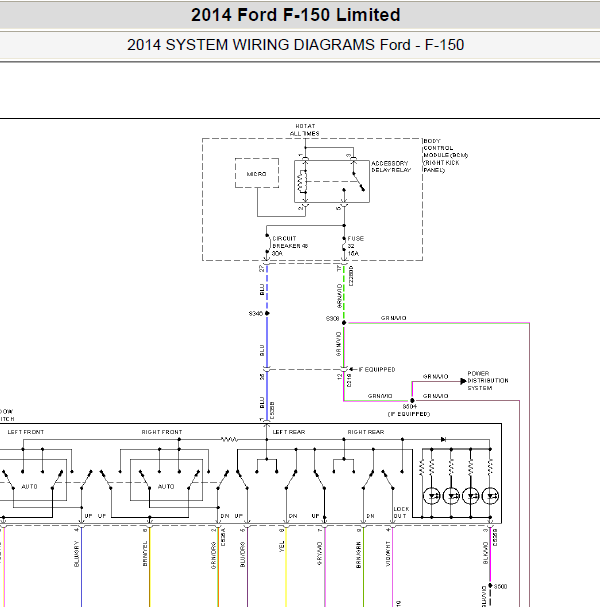Click the 'CIRCUIT BREAKER 48 30A' label

(290, 246)
